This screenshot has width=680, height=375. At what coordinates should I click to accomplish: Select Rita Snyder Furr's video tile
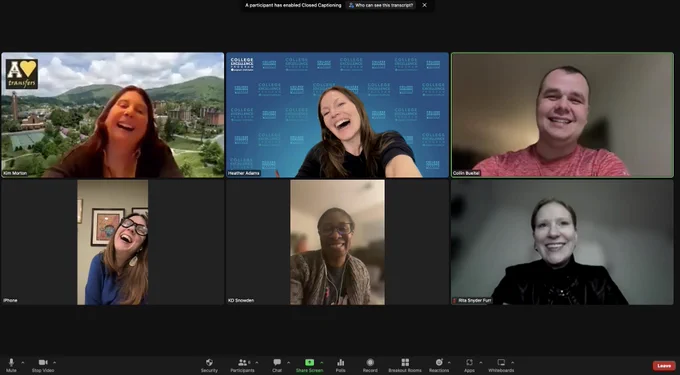(x=562, y=242)
